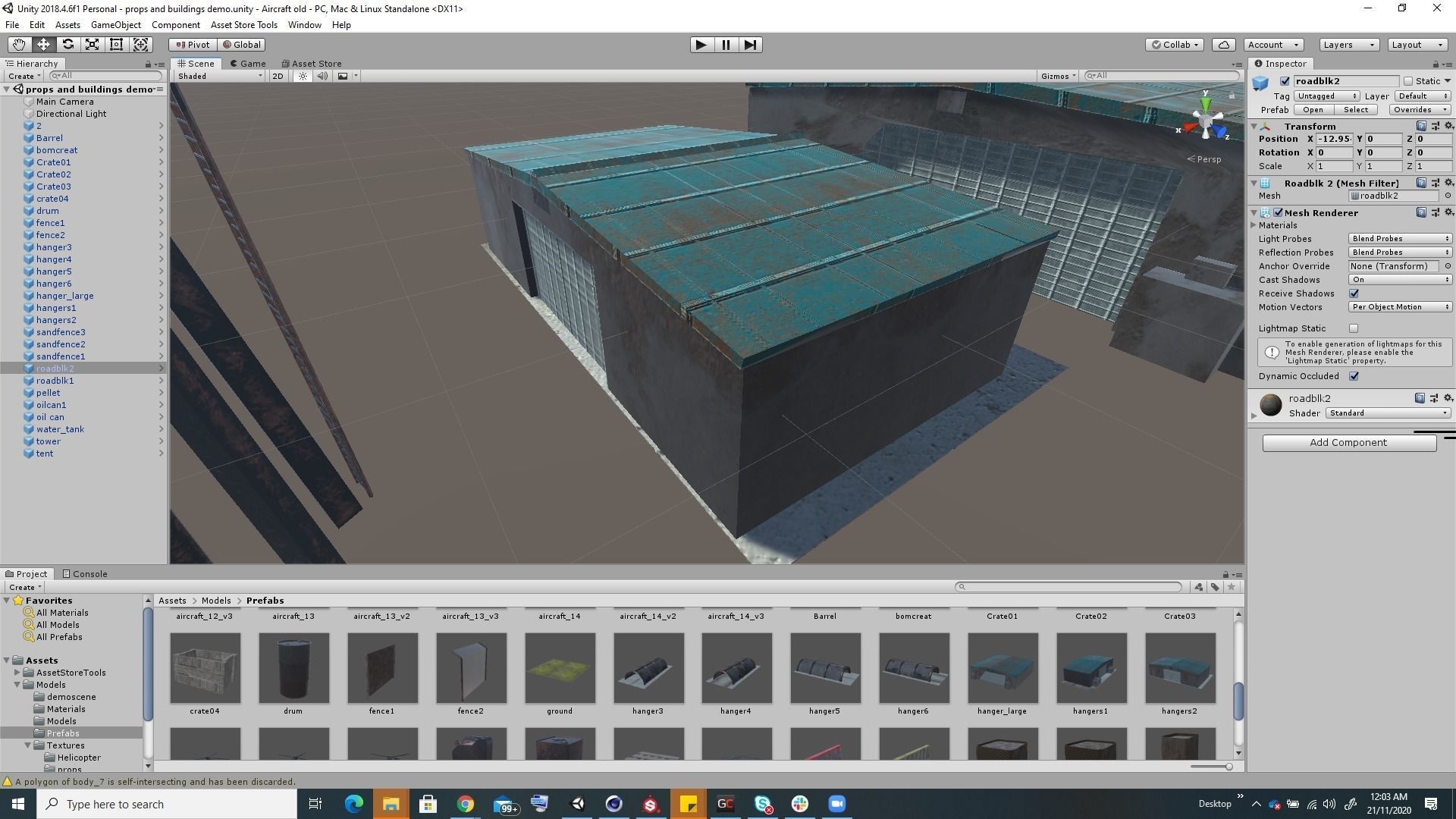Uncheck the Receive Shadows checkbox

1354,293
